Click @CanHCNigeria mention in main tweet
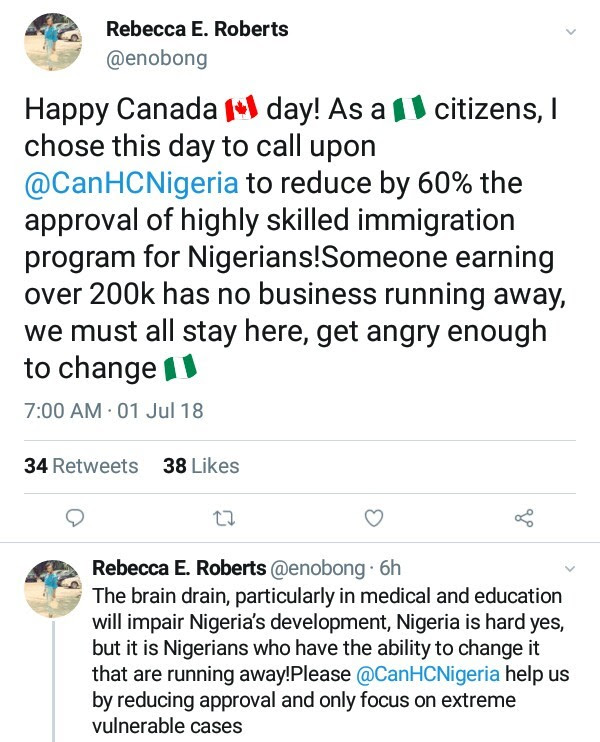The image size is (600, 742). coord(130,183)
